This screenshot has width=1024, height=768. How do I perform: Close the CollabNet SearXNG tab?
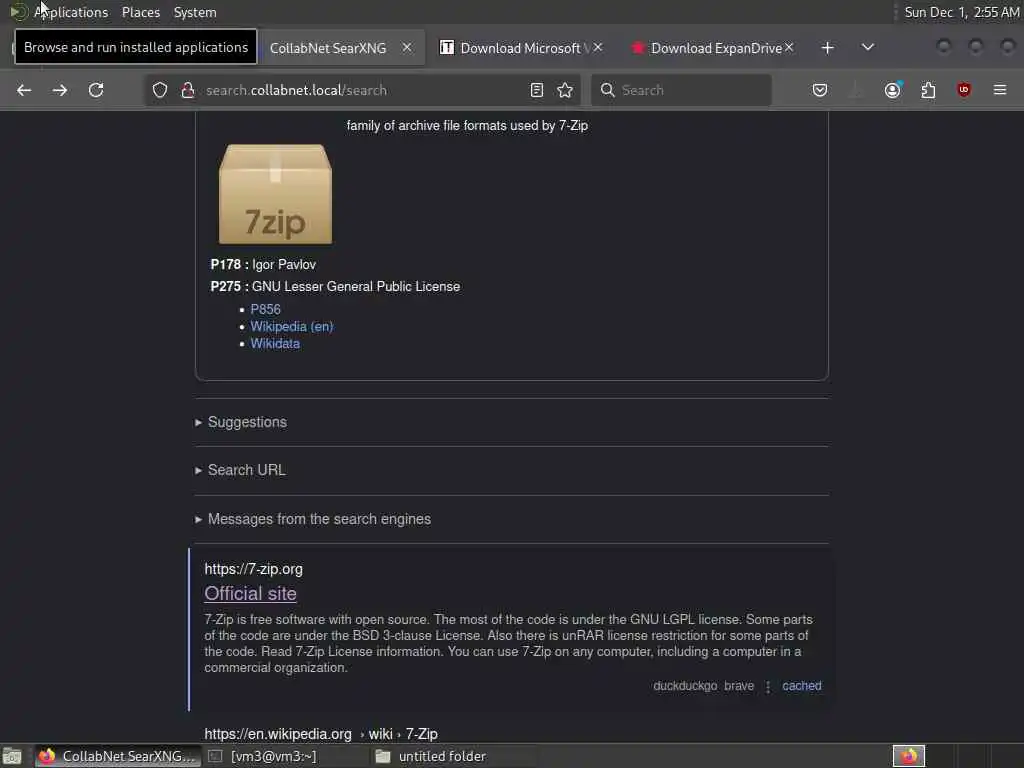(407, 48)
